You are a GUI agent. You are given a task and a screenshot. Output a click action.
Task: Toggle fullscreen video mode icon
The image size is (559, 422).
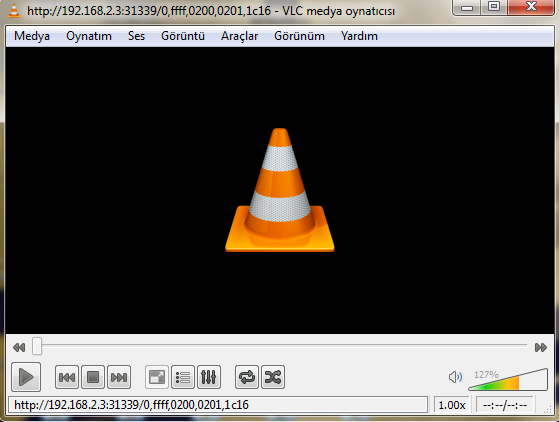click(x=157, y=377)
